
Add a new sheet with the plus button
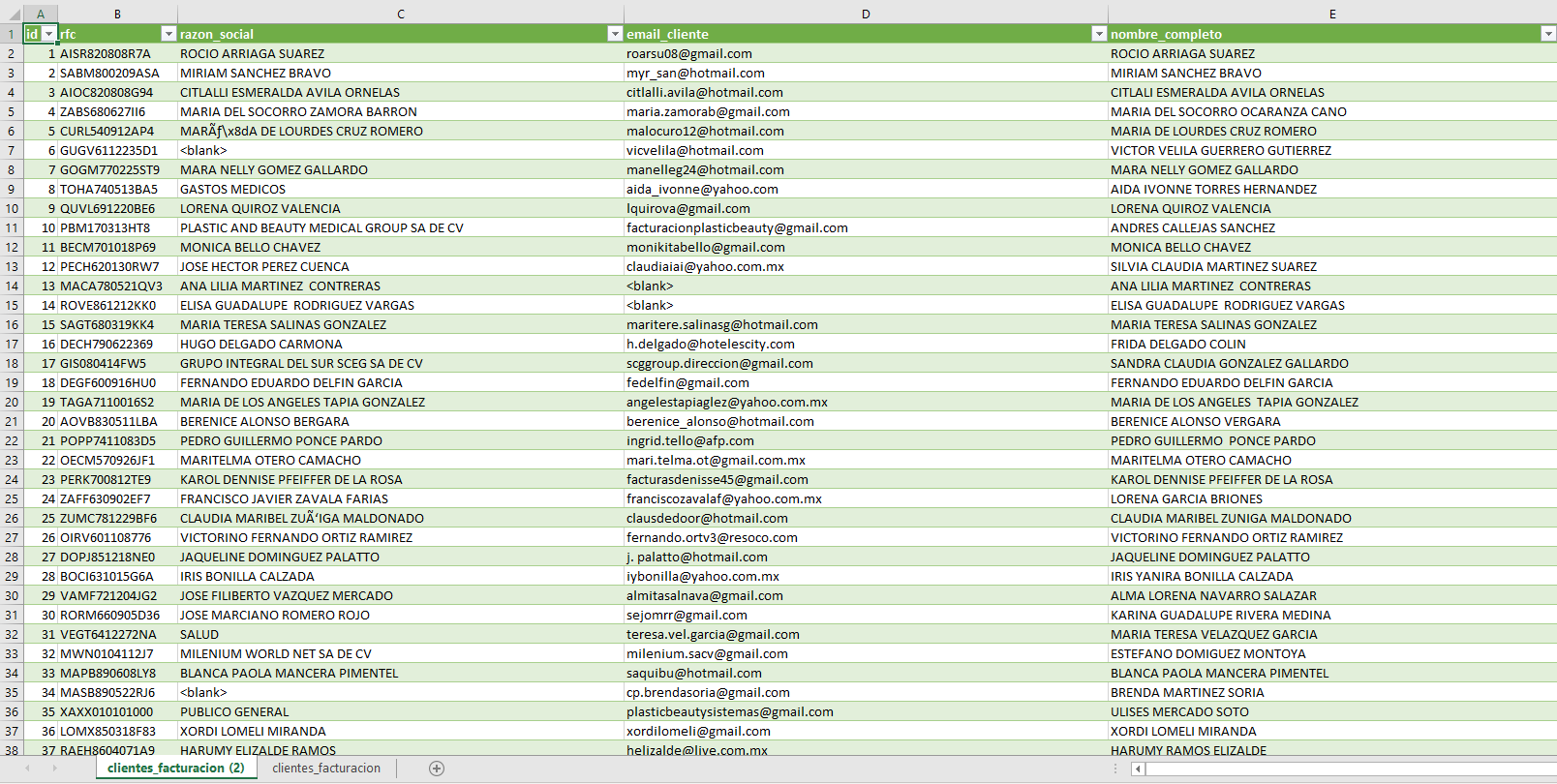pyautogui.click(x=437, y=769)
